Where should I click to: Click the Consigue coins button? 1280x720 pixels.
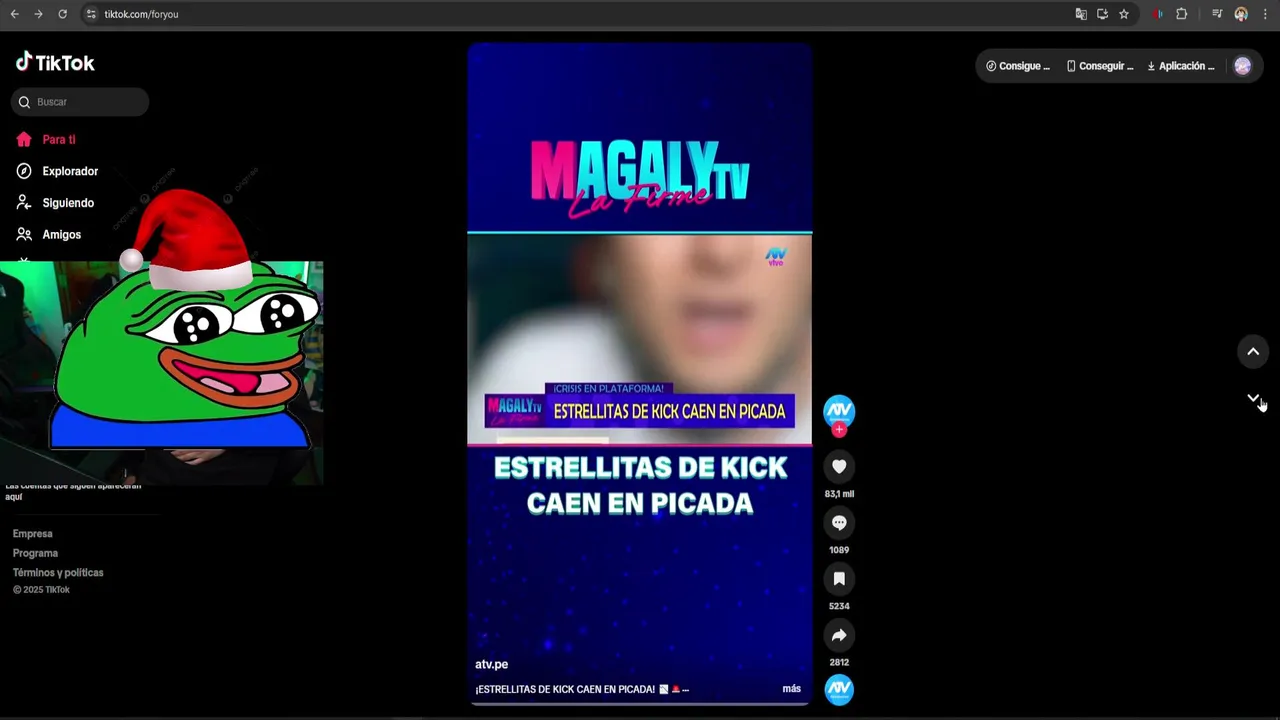[x=1018, y=66]
